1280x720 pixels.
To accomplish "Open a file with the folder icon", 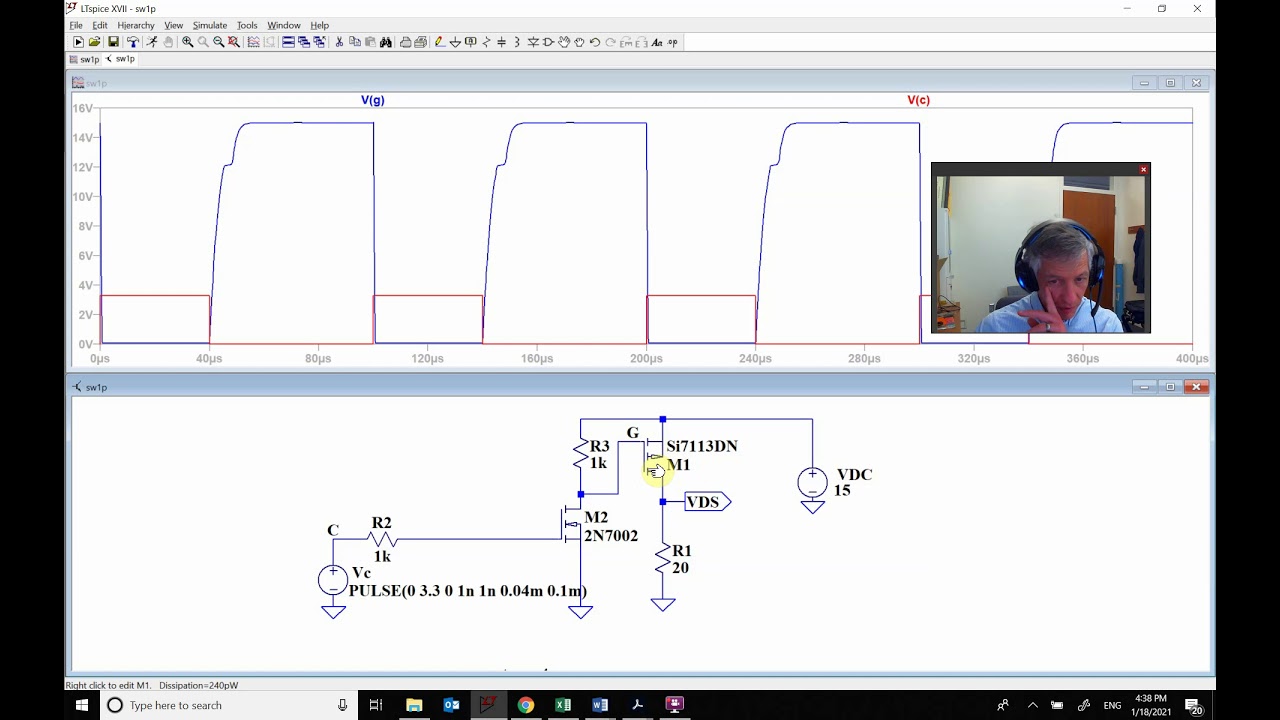I will 94,42.
